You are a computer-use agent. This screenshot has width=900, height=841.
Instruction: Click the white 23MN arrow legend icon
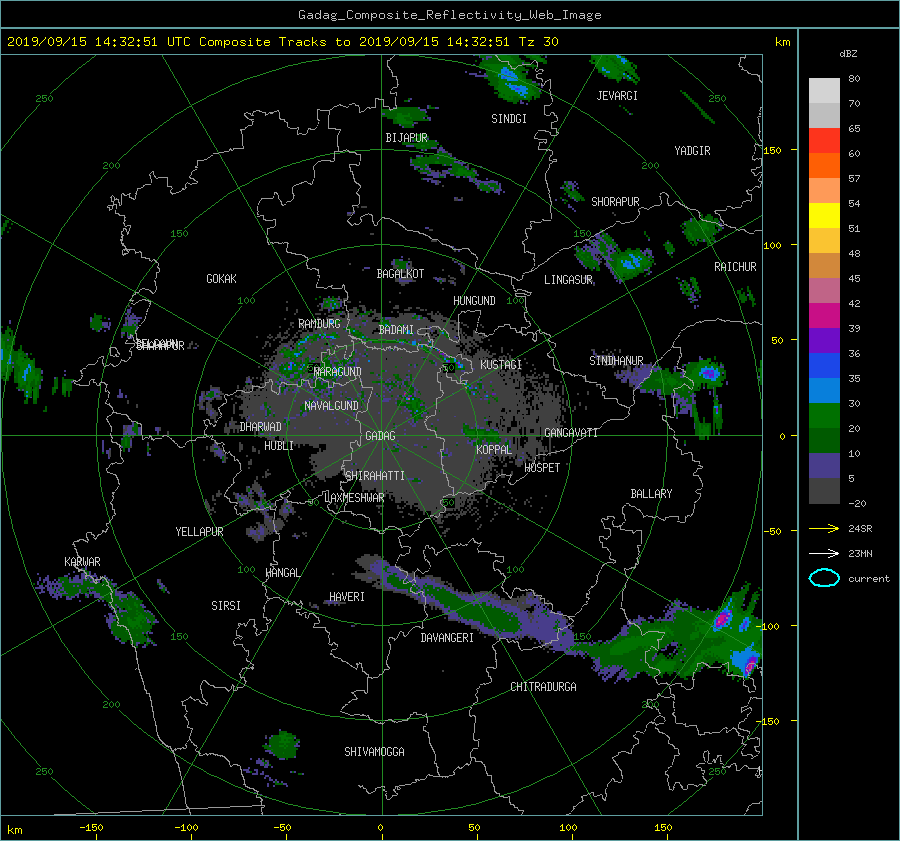point(824,553)
